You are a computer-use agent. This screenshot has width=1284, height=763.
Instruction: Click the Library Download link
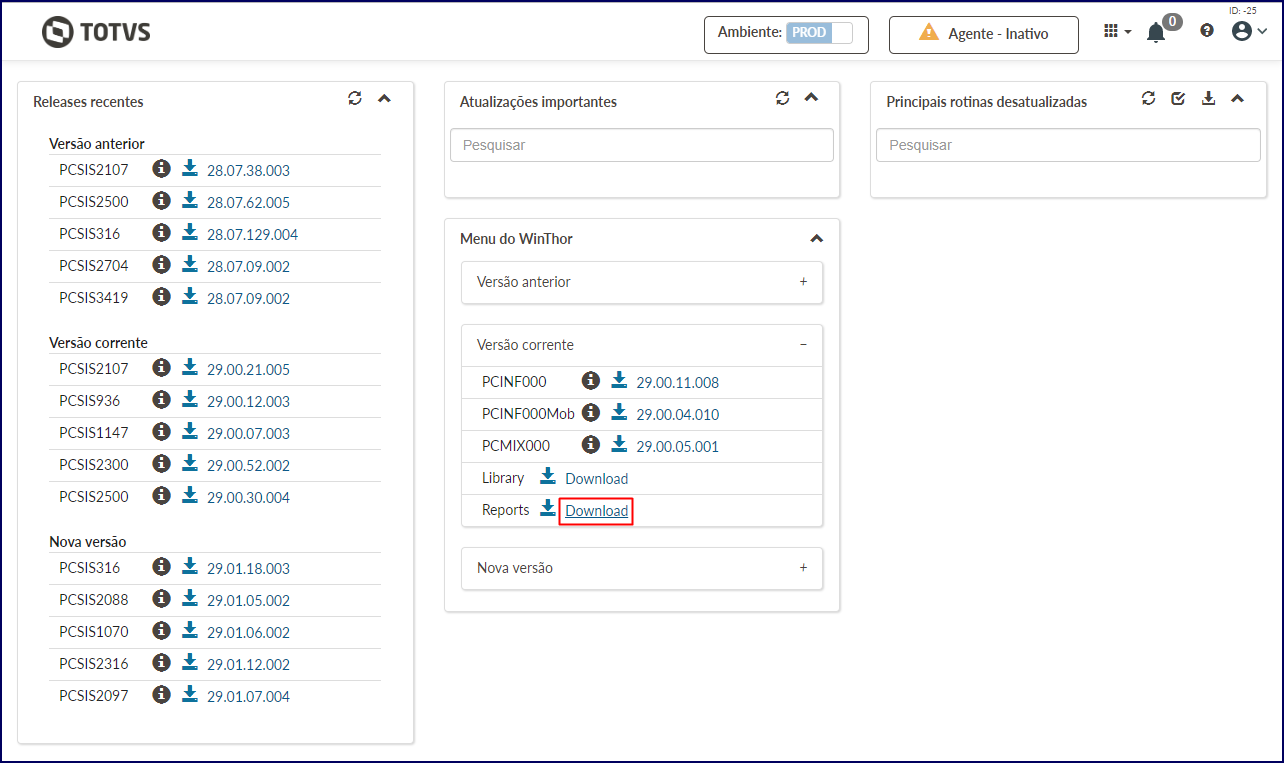coord(597,478)
